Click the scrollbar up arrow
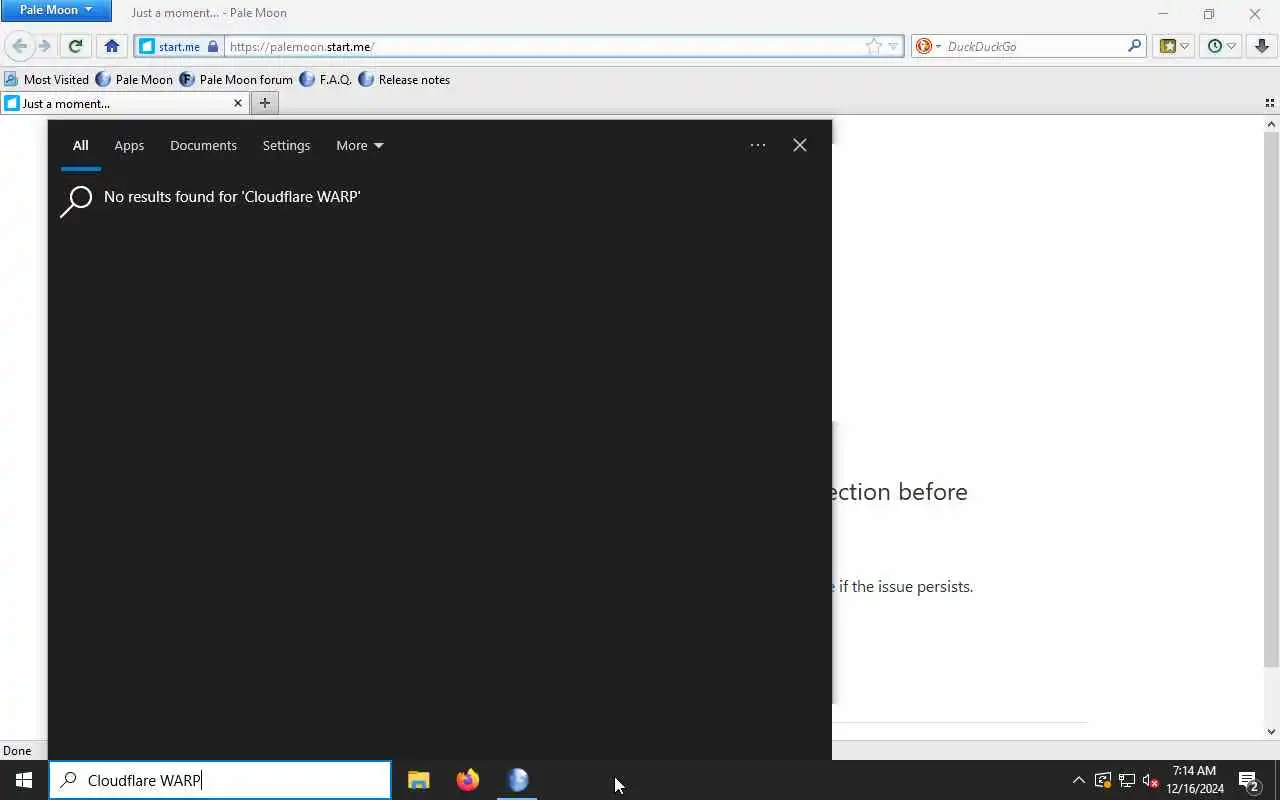 tap(1271, 124)
